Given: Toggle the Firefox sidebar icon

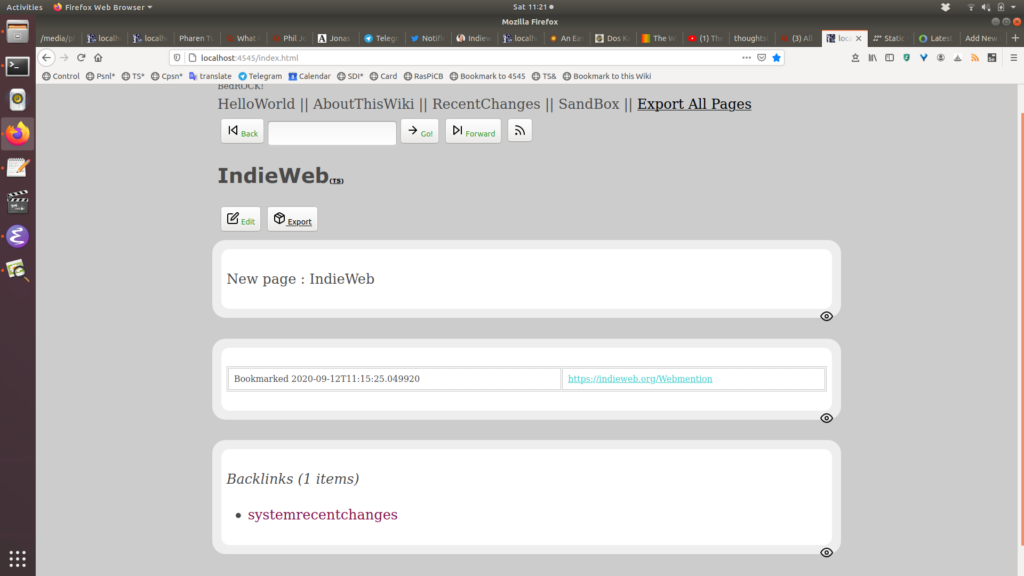Looking at the screenshot, I should [x=889, y=57].
